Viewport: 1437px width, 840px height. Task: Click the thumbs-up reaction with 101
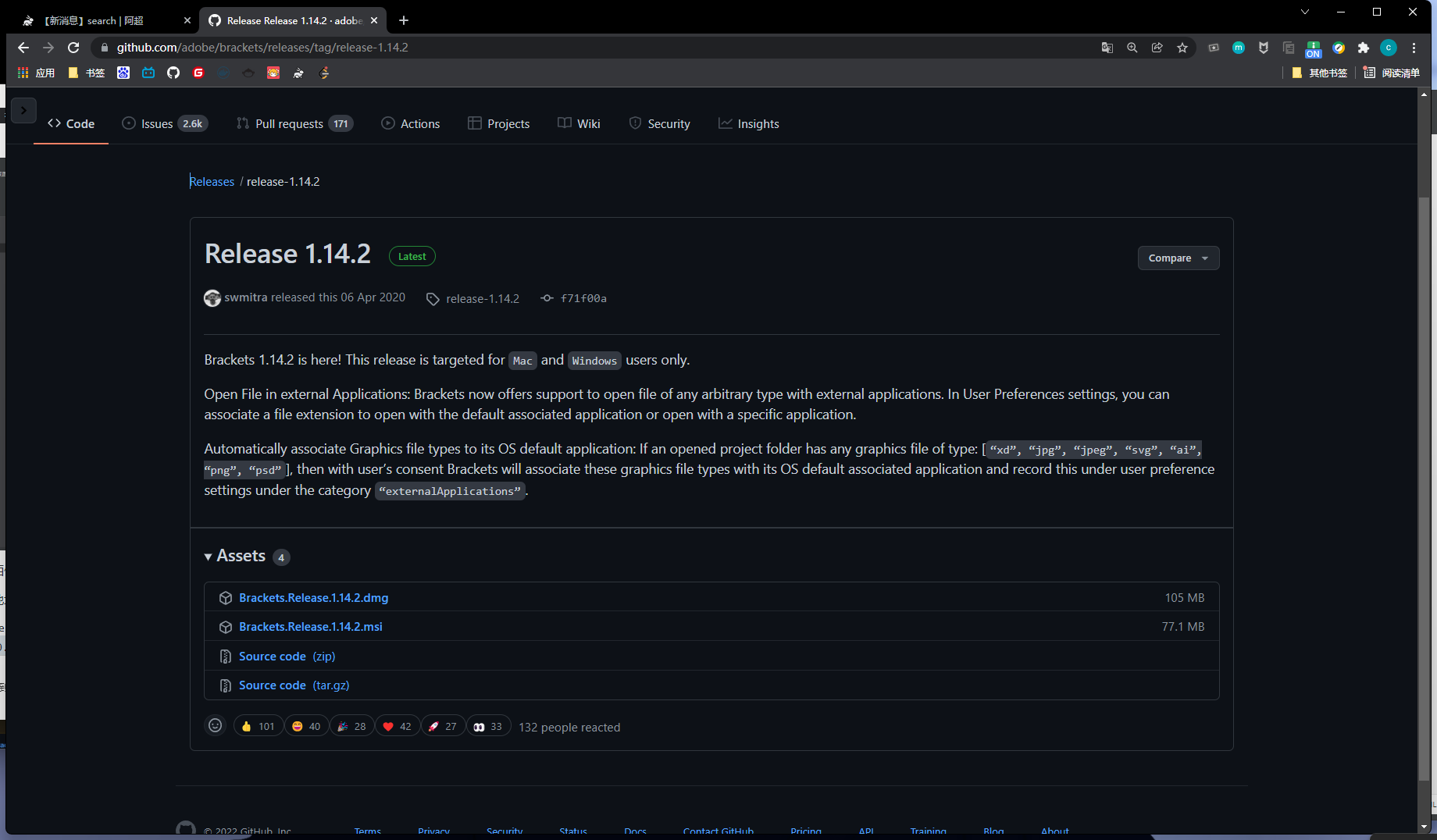(x=259, y=726)
